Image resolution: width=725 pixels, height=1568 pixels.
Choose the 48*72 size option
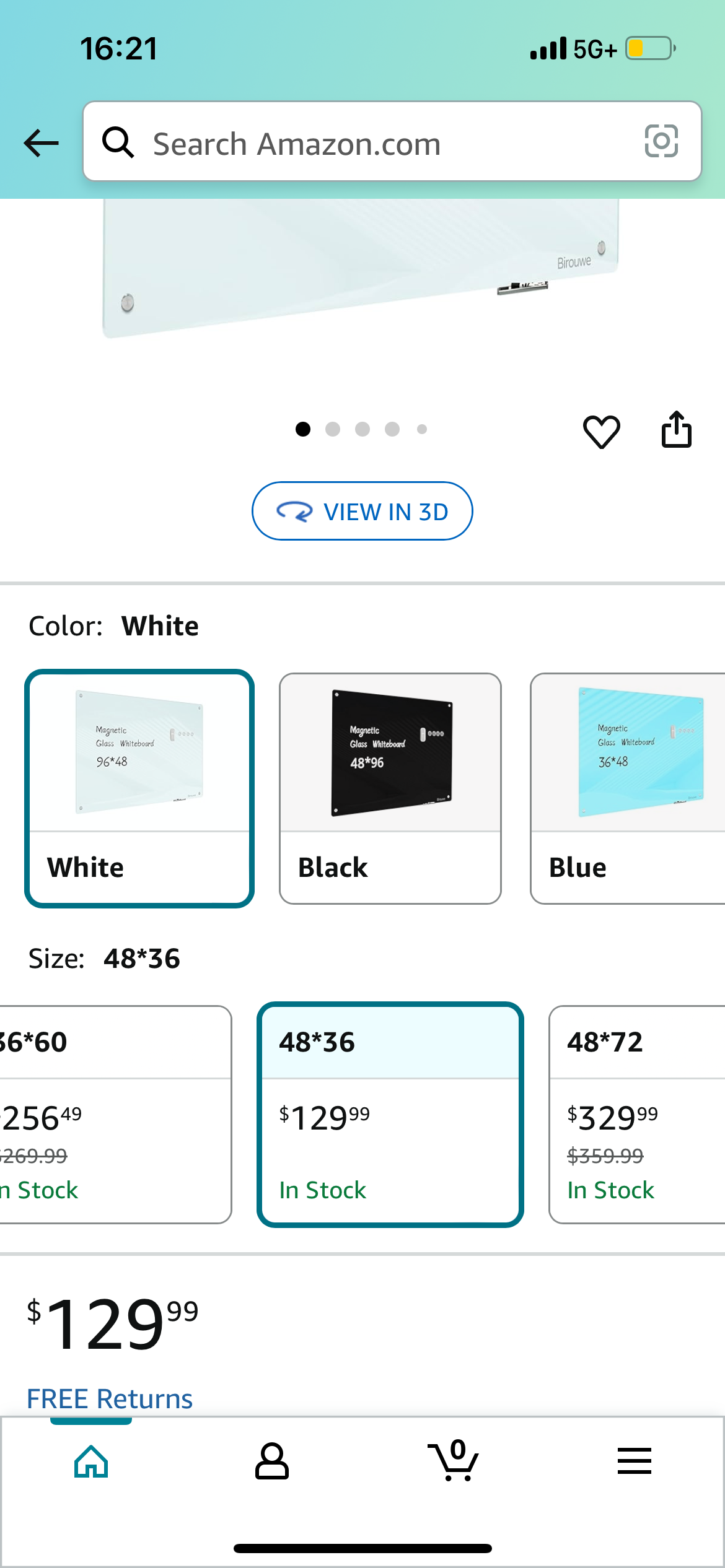(637, 1114)
